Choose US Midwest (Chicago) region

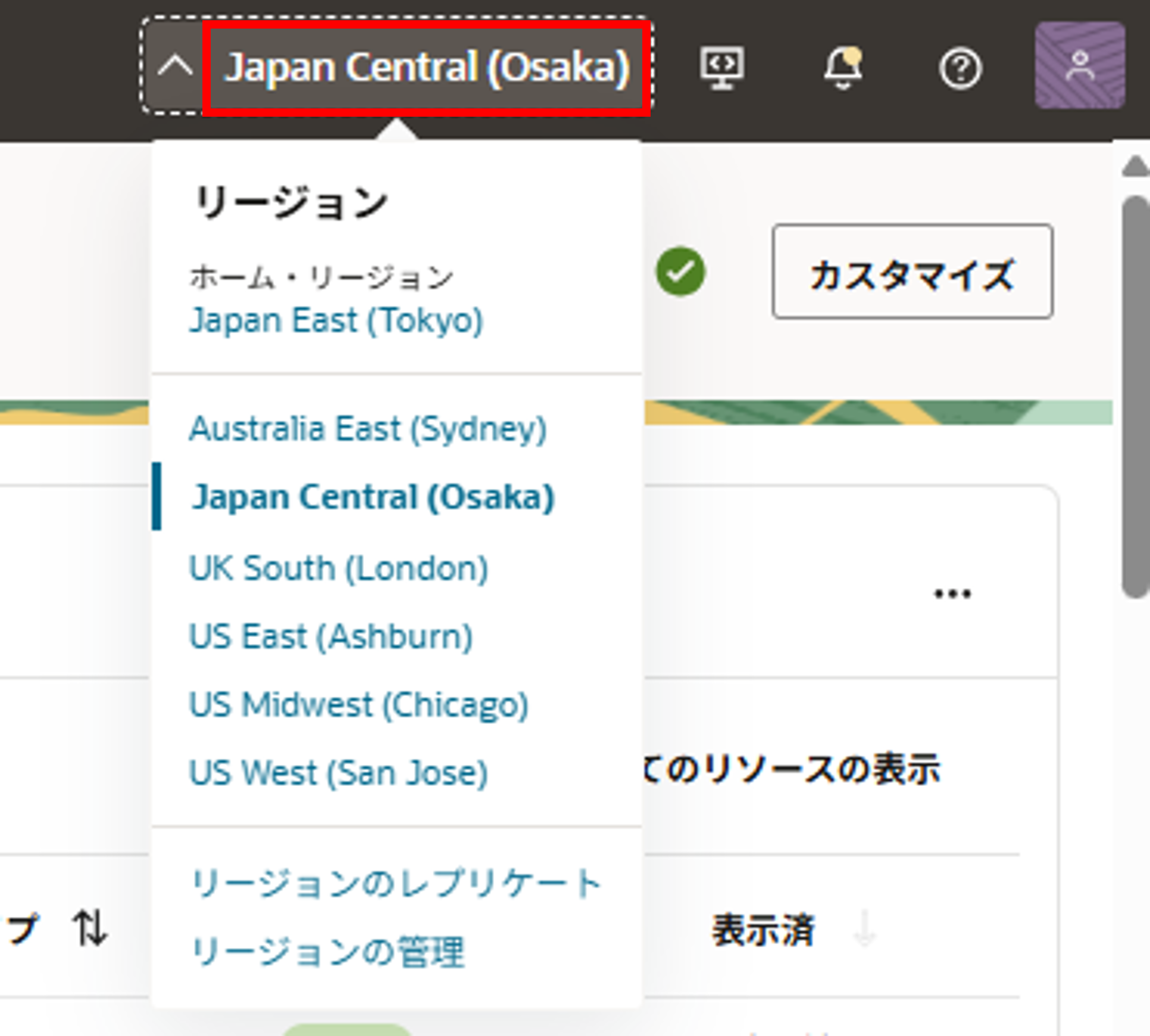click(x=358, y=704)
